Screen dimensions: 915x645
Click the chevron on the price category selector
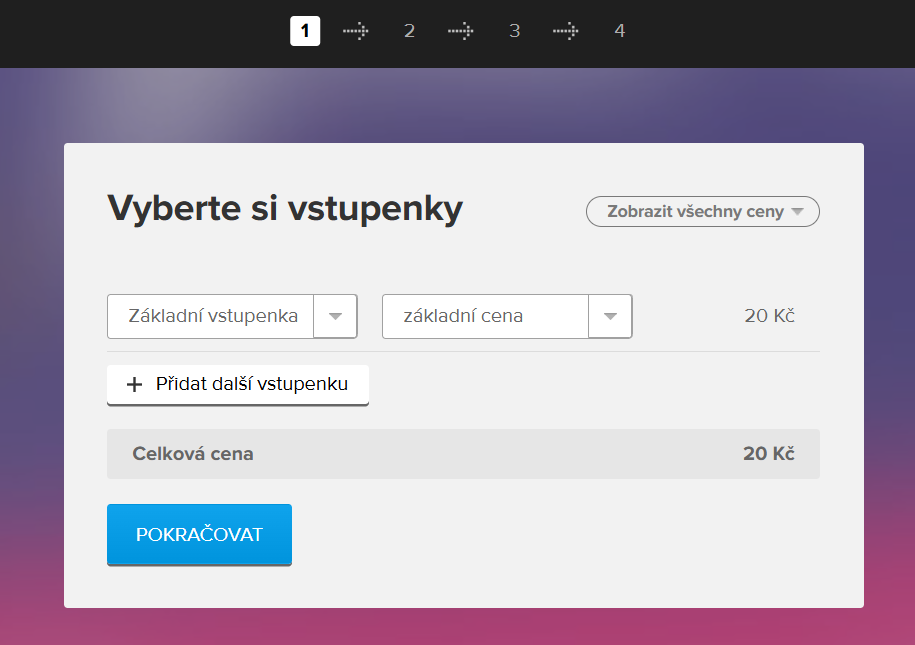tap(611, 316)
